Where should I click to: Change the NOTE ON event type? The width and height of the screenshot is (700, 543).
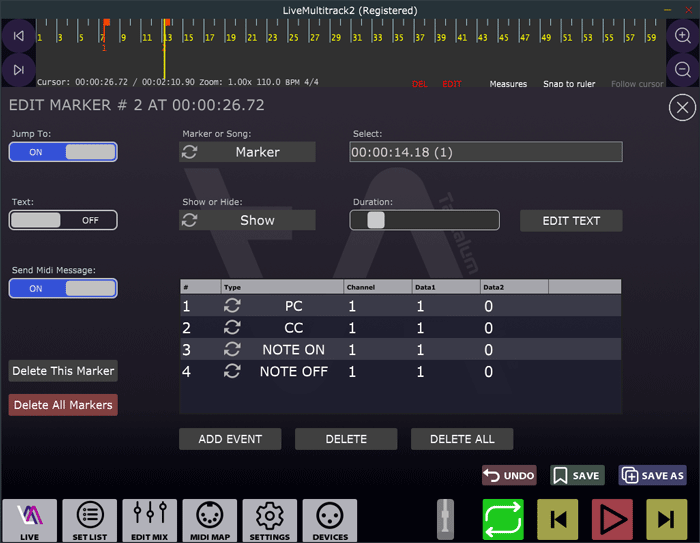click(x=294, y=350)
